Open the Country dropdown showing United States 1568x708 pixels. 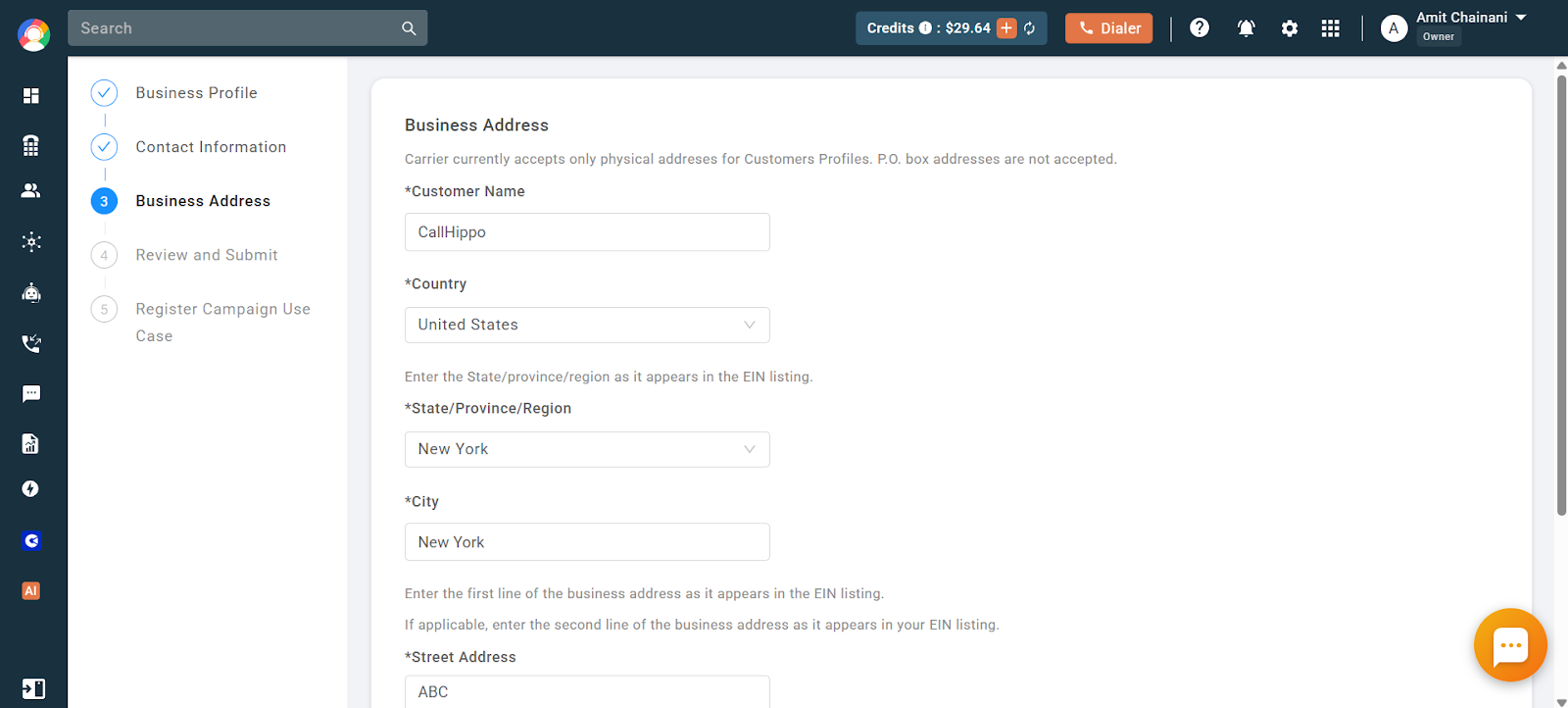[x=587, y=325]
